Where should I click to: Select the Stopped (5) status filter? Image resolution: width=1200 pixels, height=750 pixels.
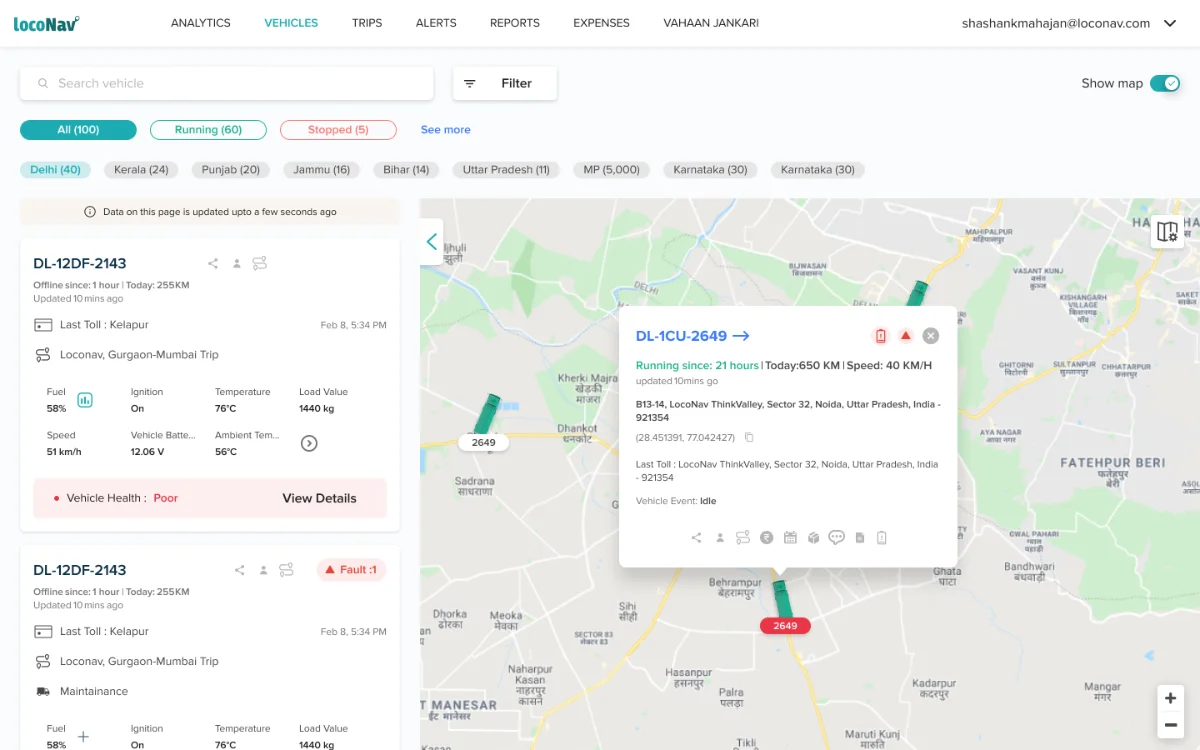coord(338,130)
